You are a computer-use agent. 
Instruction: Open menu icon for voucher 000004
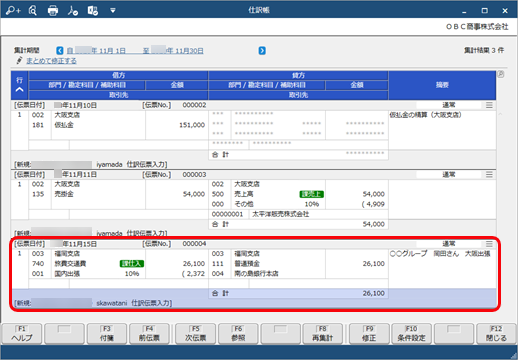489,244
